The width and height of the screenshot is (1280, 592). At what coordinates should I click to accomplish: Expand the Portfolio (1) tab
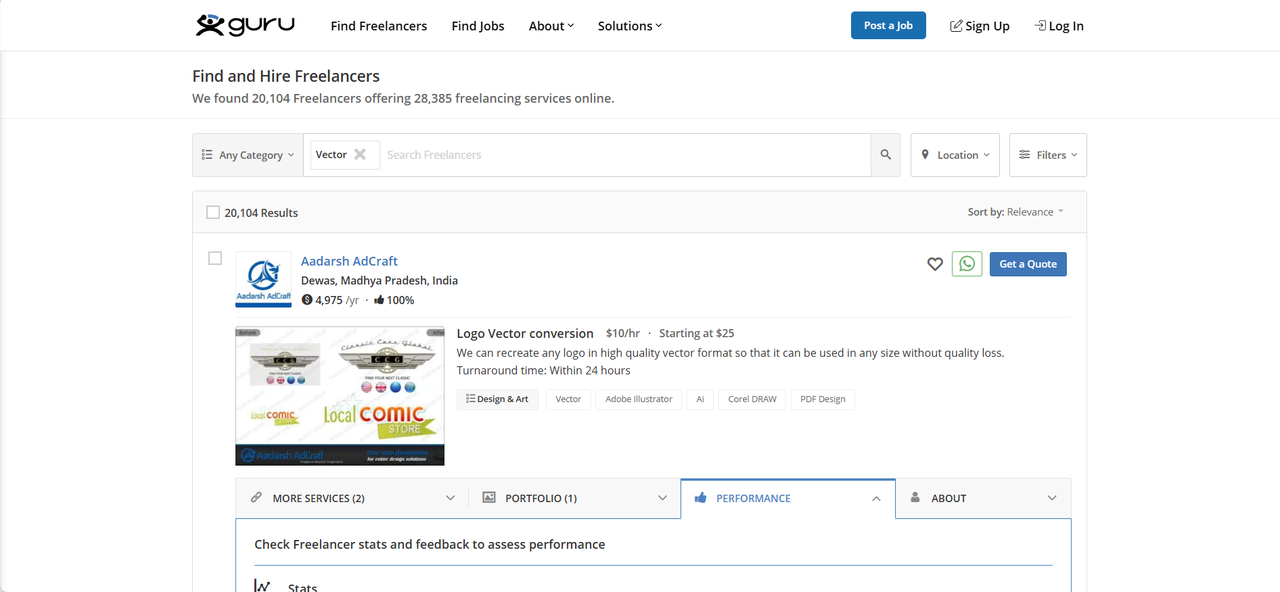(x=574, y=498)
